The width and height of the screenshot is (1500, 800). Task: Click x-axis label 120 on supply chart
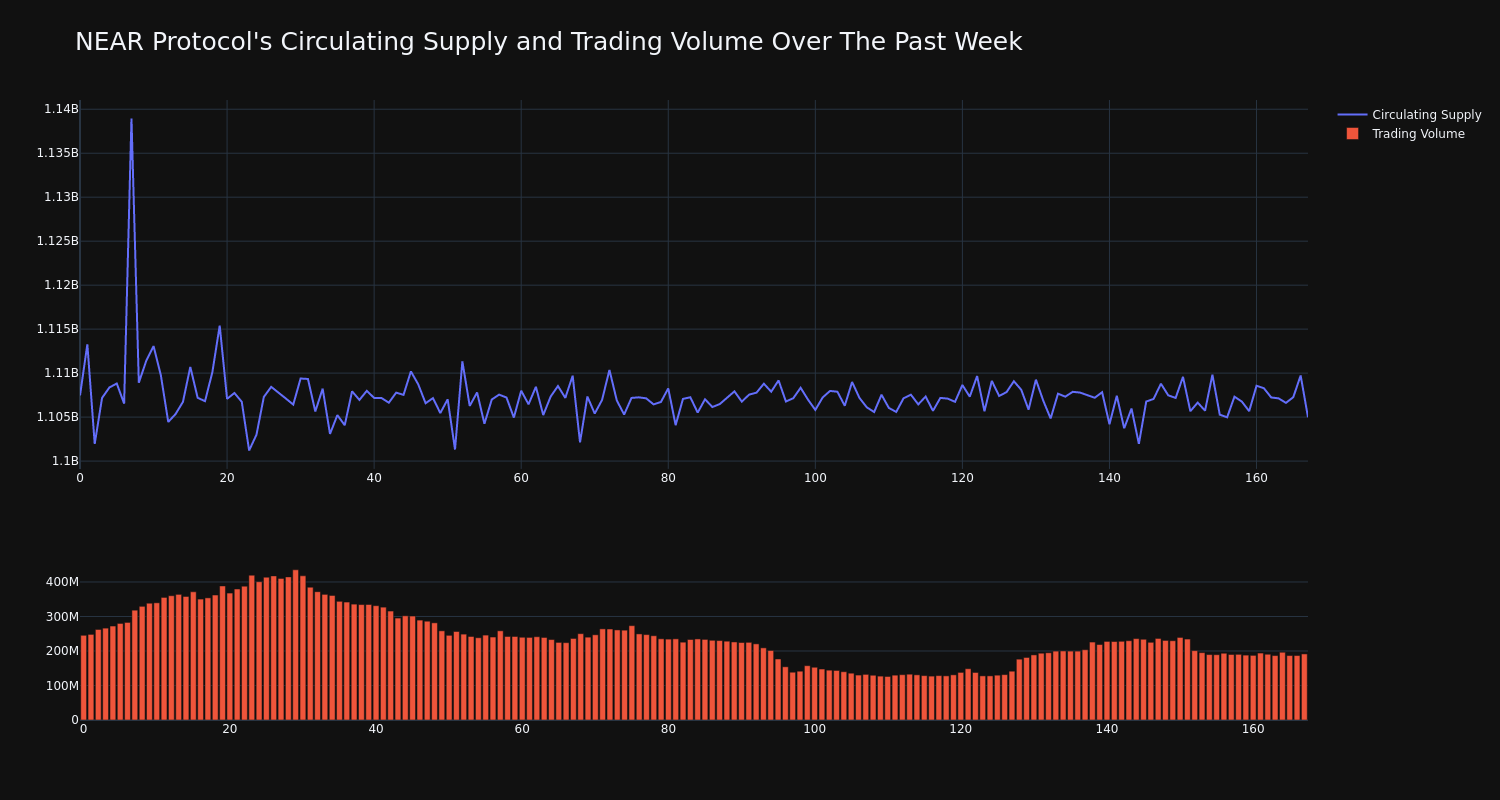tap(962, 478)
